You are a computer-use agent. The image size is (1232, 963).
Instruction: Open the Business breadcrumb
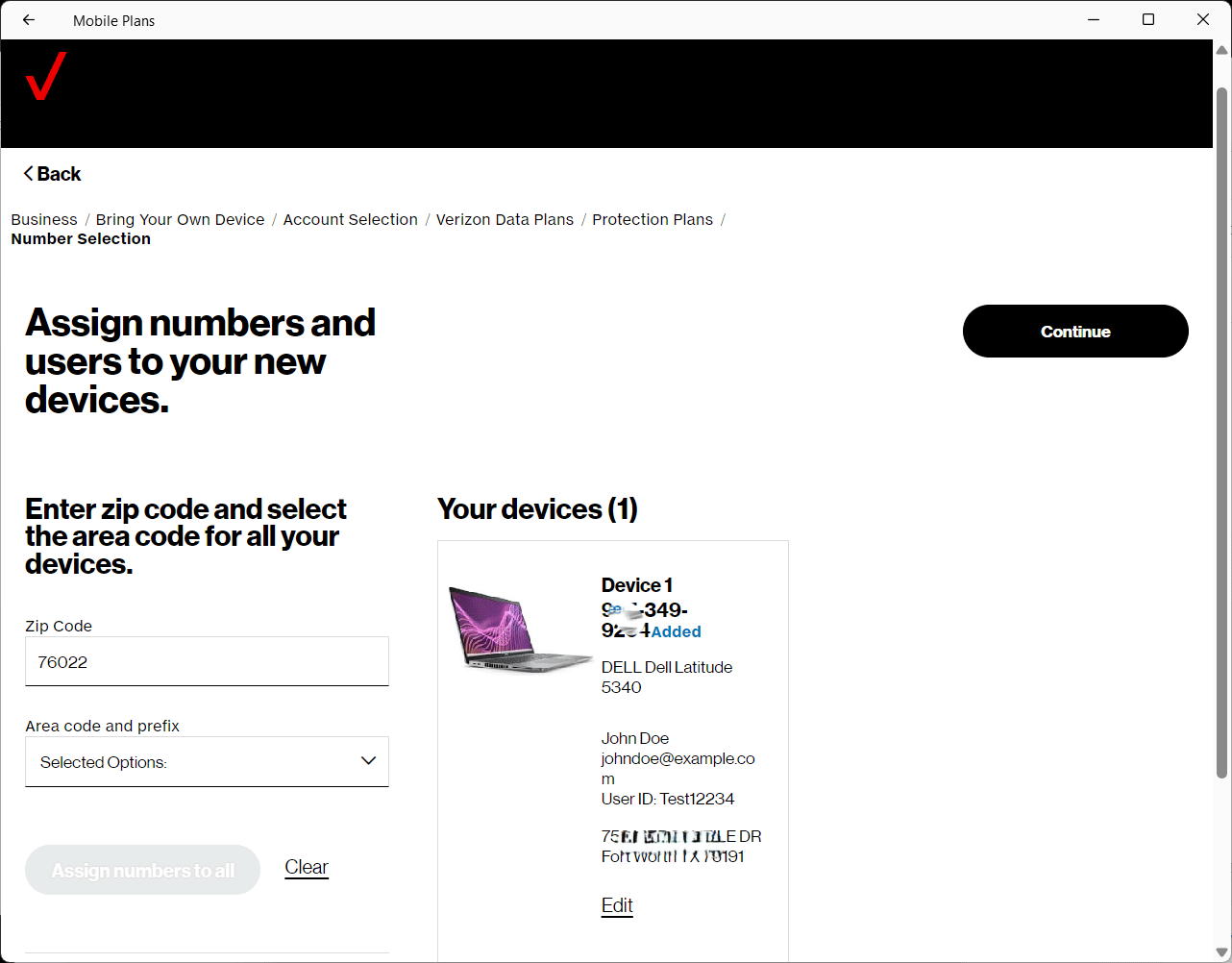pyautogui.click(x=44, y=219)
